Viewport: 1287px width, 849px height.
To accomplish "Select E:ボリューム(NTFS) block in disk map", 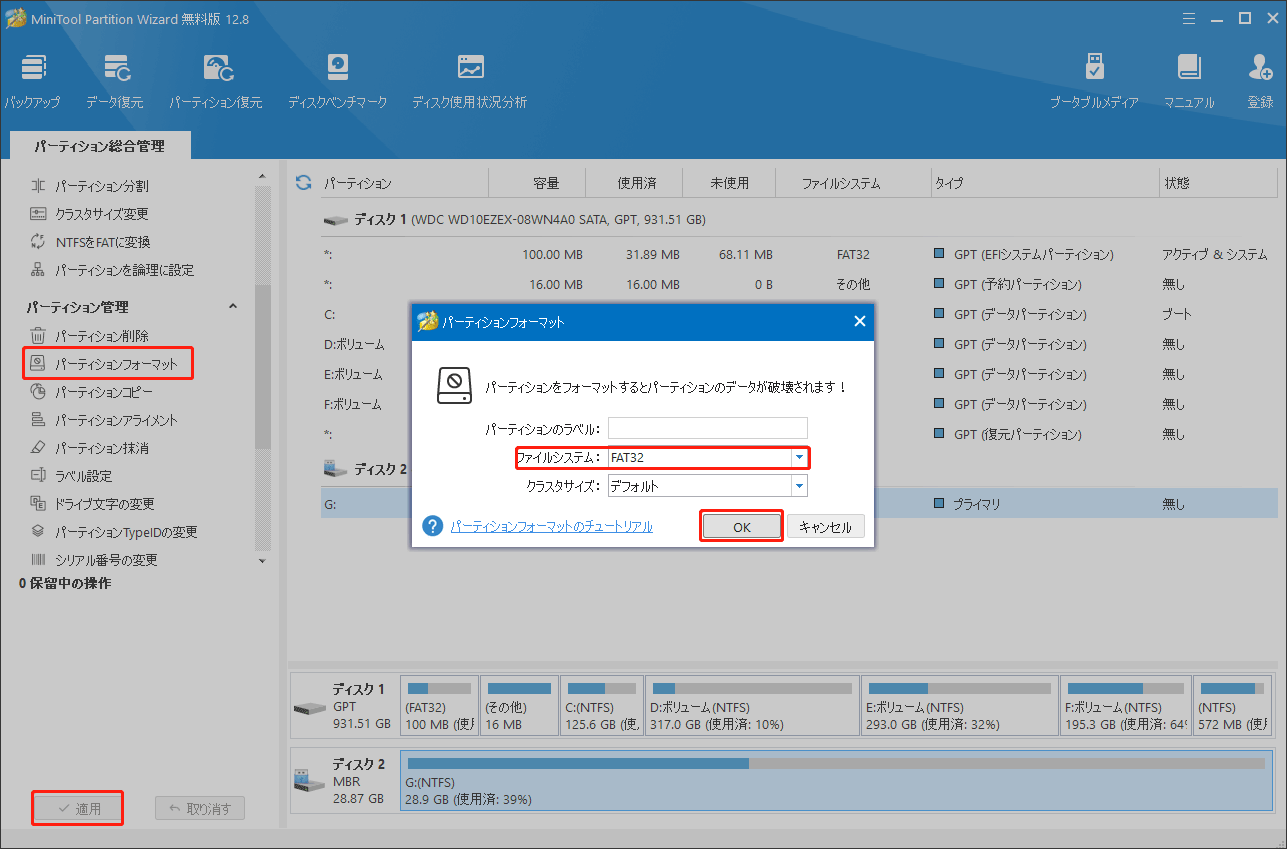I will click(959, 706).
